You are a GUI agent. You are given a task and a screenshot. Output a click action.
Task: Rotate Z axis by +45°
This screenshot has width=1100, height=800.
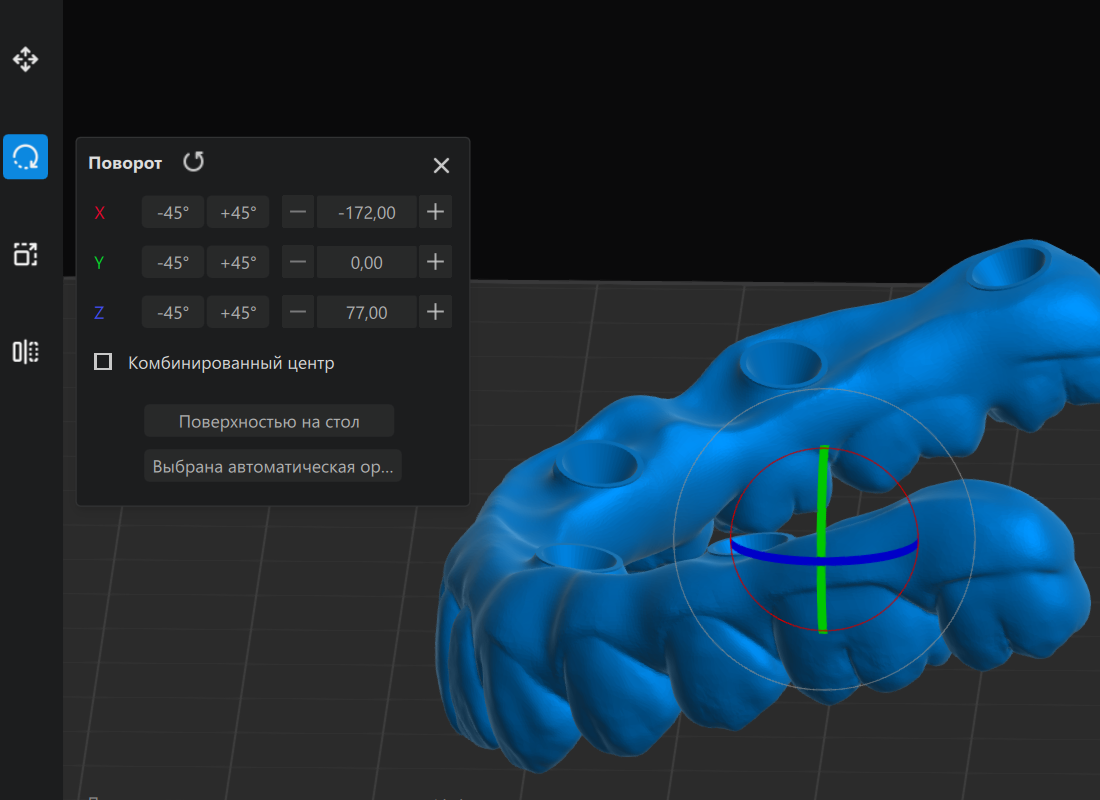point(238,312)
